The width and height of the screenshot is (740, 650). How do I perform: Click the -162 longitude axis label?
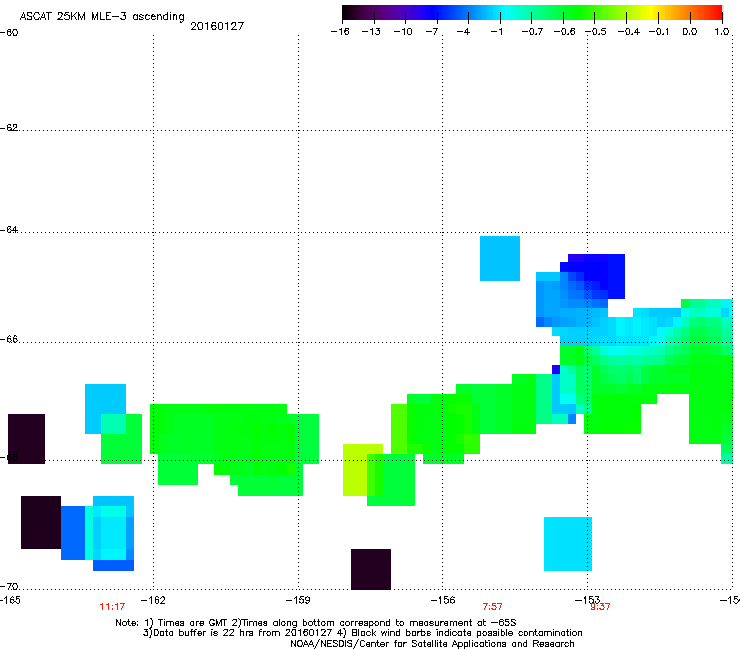(x=153, y=600)
